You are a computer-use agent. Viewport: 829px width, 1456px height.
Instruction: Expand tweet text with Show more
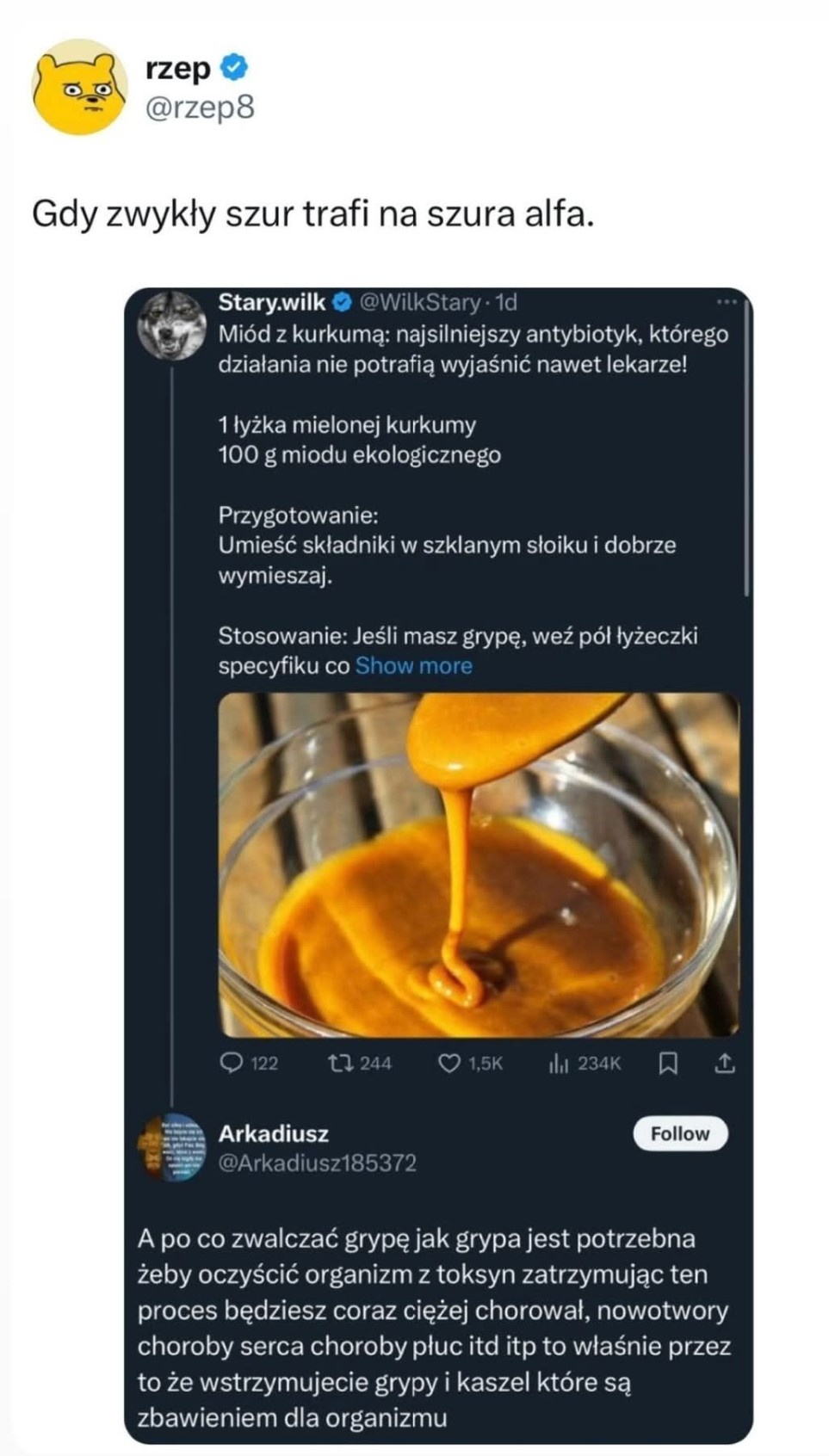[x=413, y=665]
